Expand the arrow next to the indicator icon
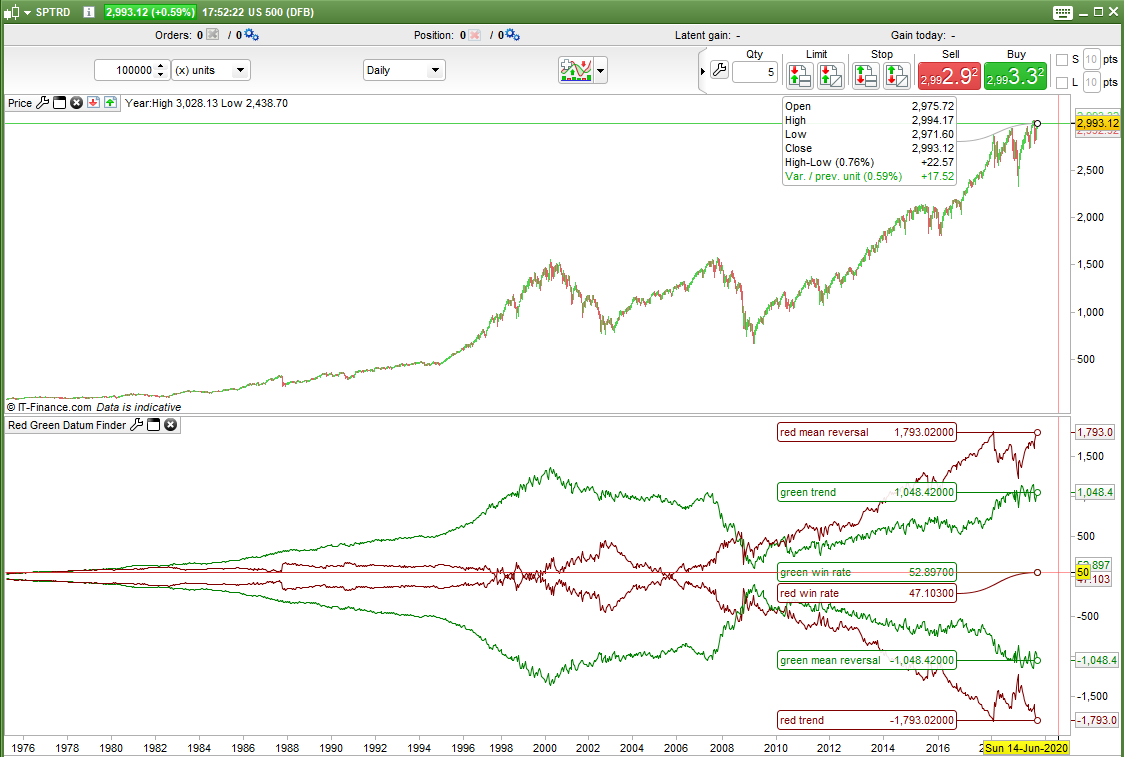 pyautogui.click(x=601, y=70)
